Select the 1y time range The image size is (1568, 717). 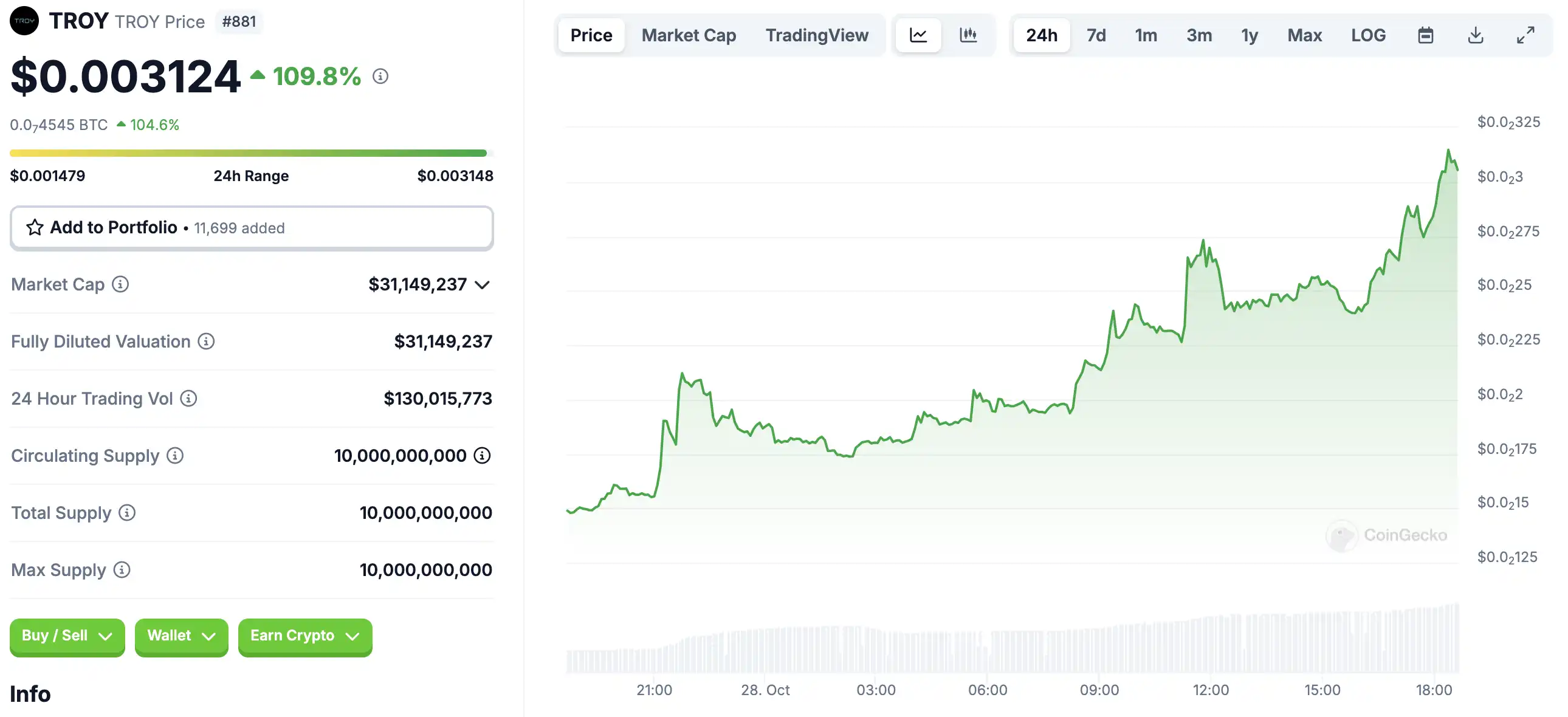[1250, 35]
